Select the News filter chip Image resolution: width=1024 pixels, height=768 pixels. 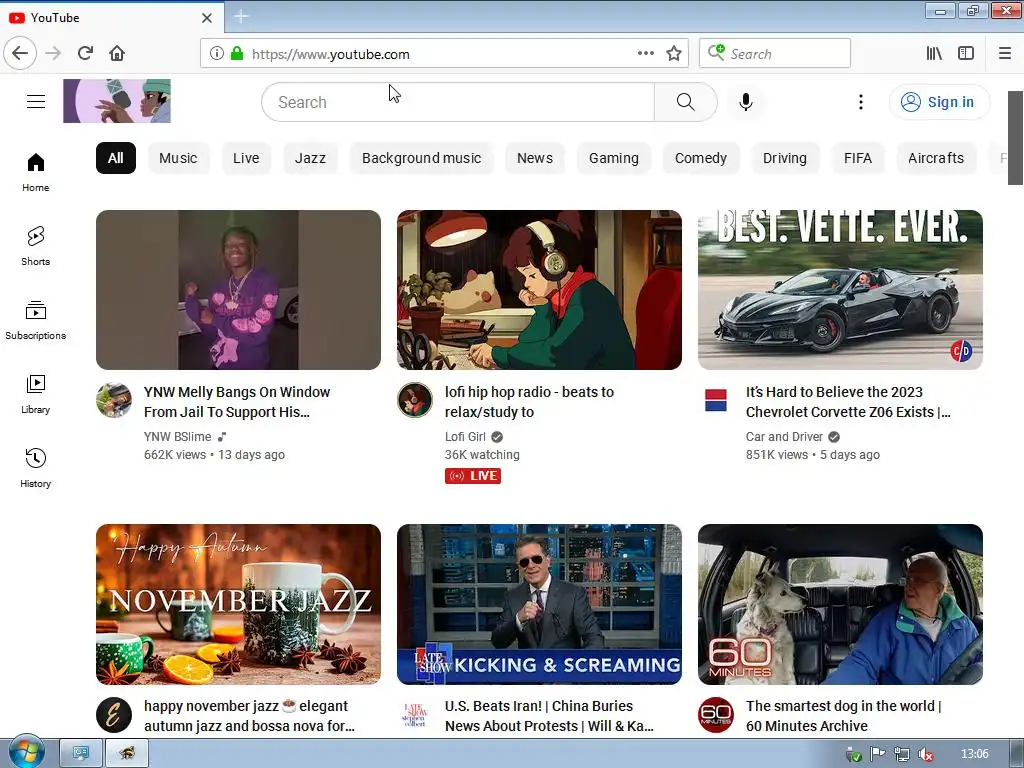coord(535,158)
